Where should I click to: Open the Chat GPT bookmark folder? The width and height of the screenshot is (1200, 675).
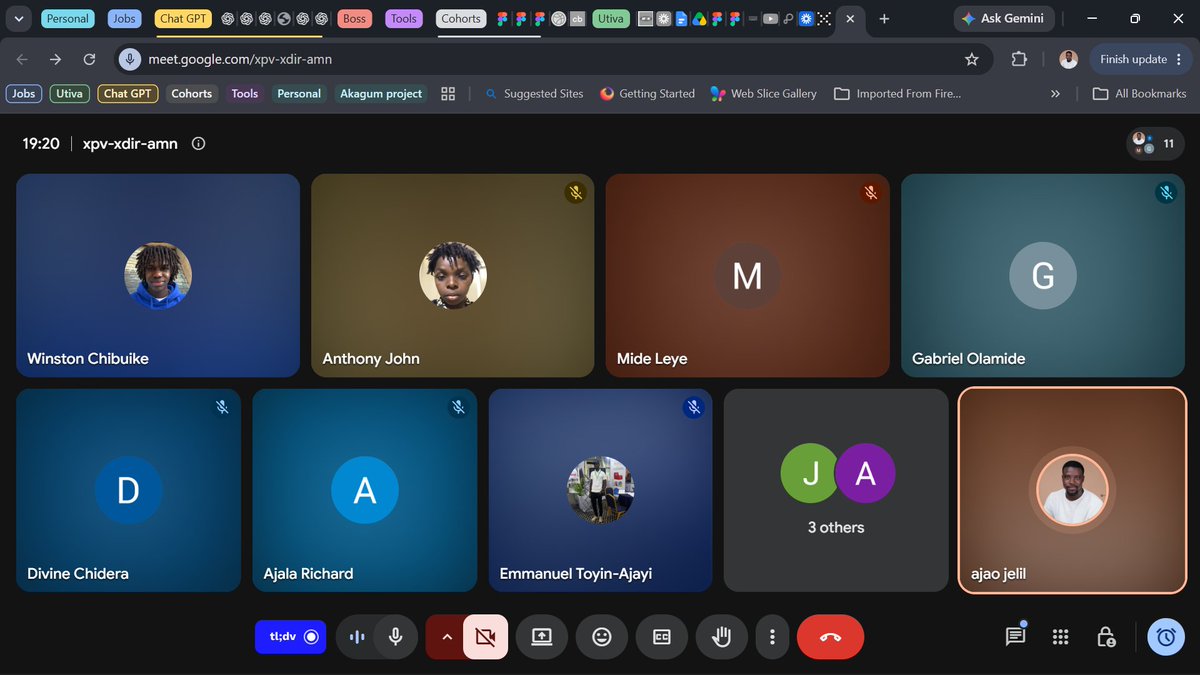pos(128,93)
